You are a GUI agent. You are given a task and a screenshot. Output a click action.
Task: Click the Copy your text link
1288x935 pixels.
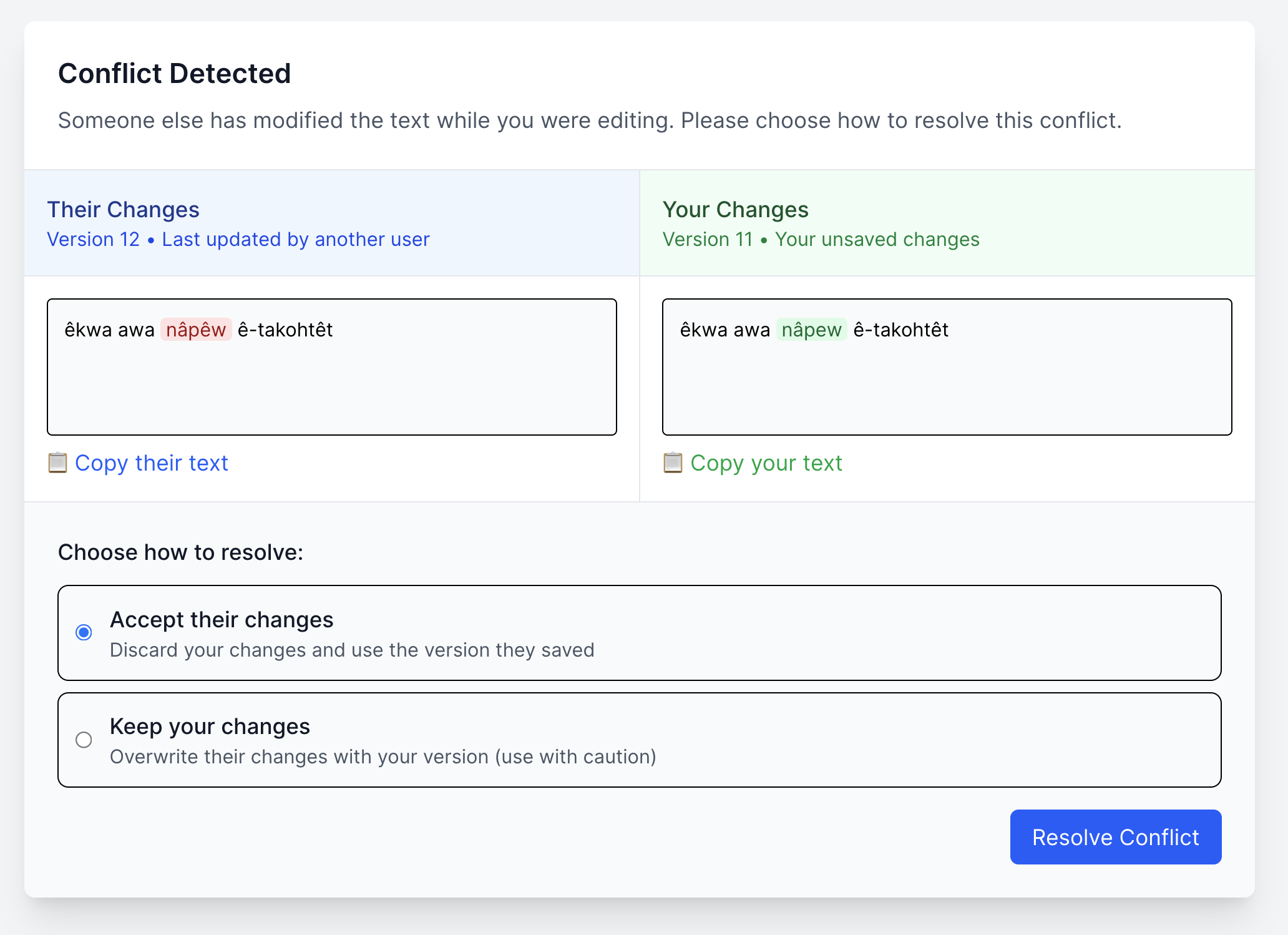click(766, 463)
